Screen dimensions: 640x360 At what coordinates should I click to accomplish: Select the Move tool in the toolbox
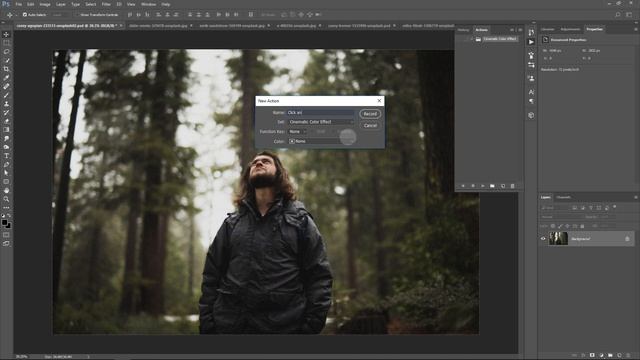[6, 34]
